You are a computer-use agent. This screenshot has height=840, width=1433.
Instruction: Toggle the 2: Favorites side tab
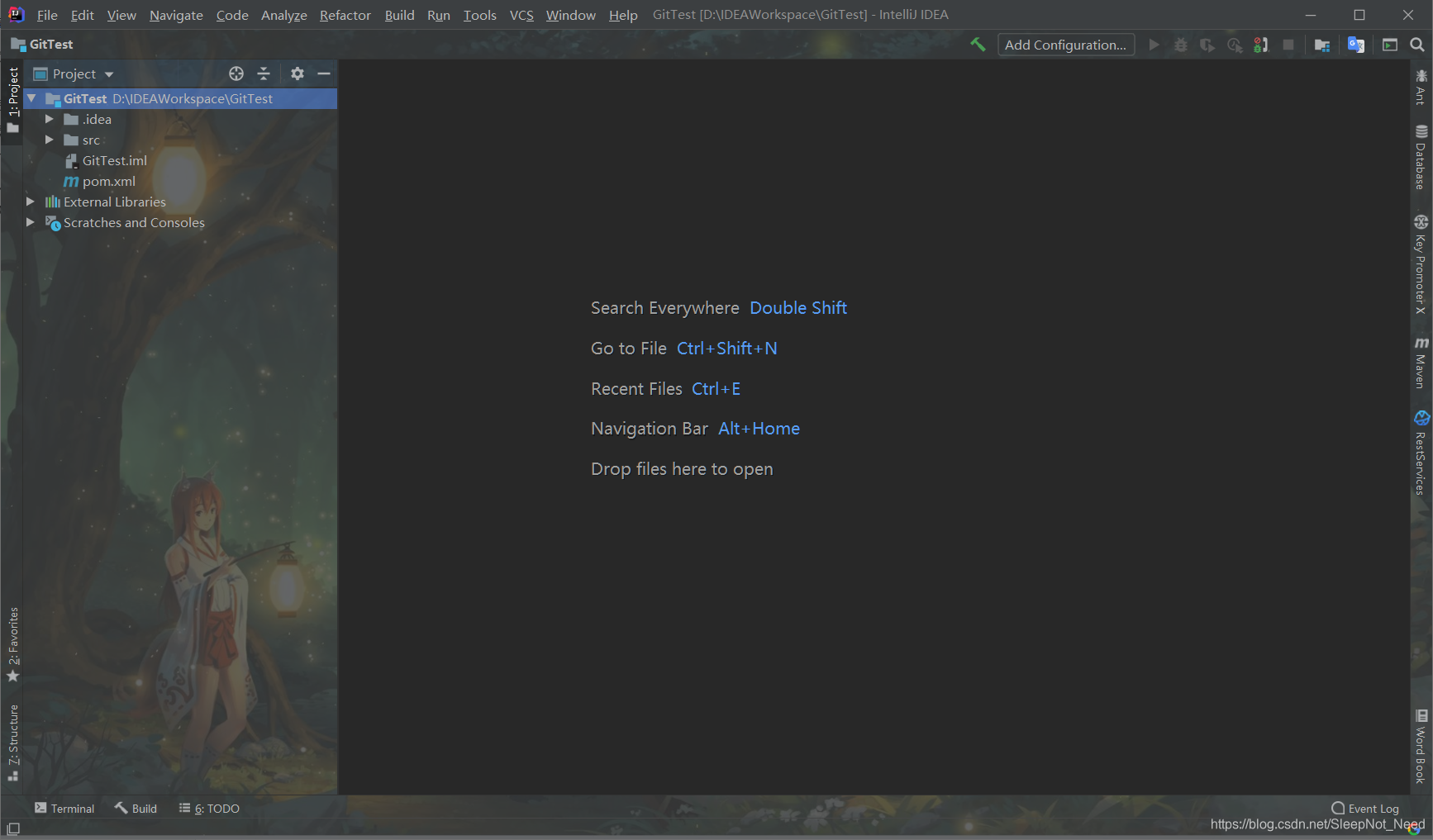point(12,645)
